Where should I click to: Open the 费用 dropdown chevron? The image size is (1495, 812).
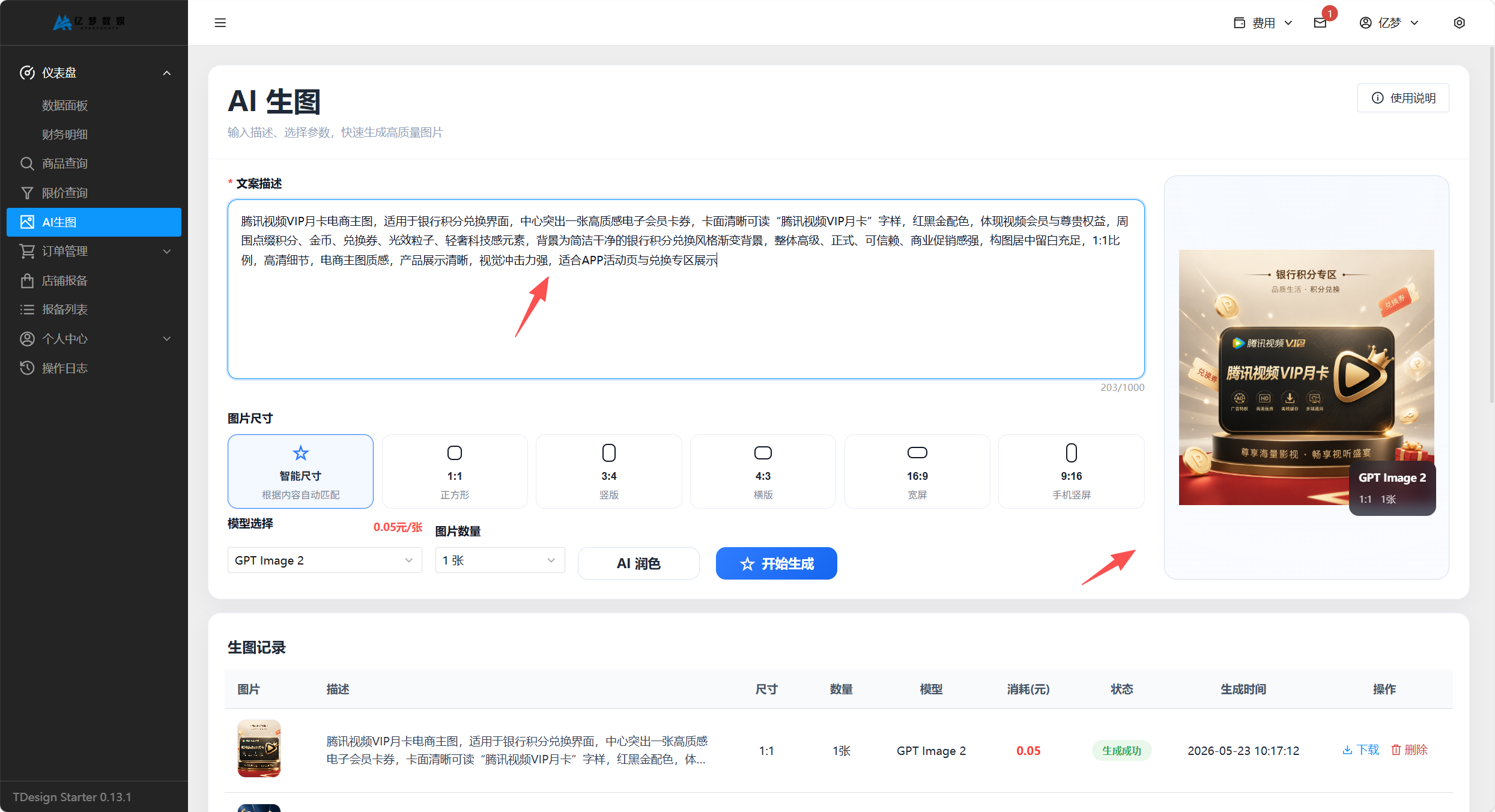click(1288, 23)
